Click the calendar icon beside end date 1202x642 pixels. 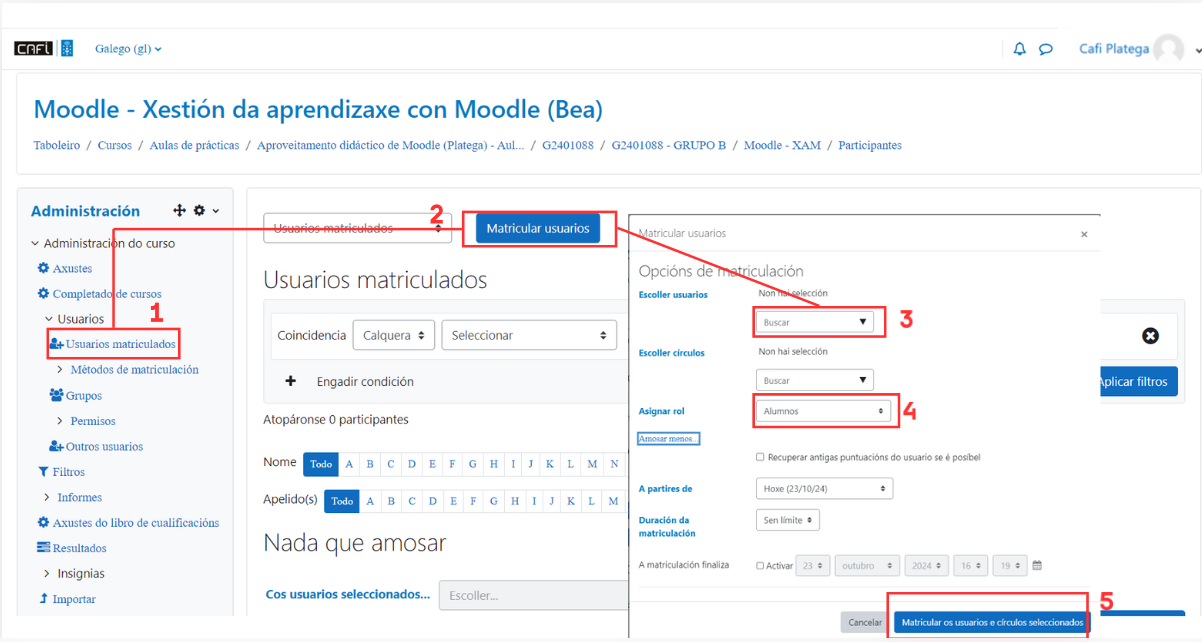tap(1037, 565)
